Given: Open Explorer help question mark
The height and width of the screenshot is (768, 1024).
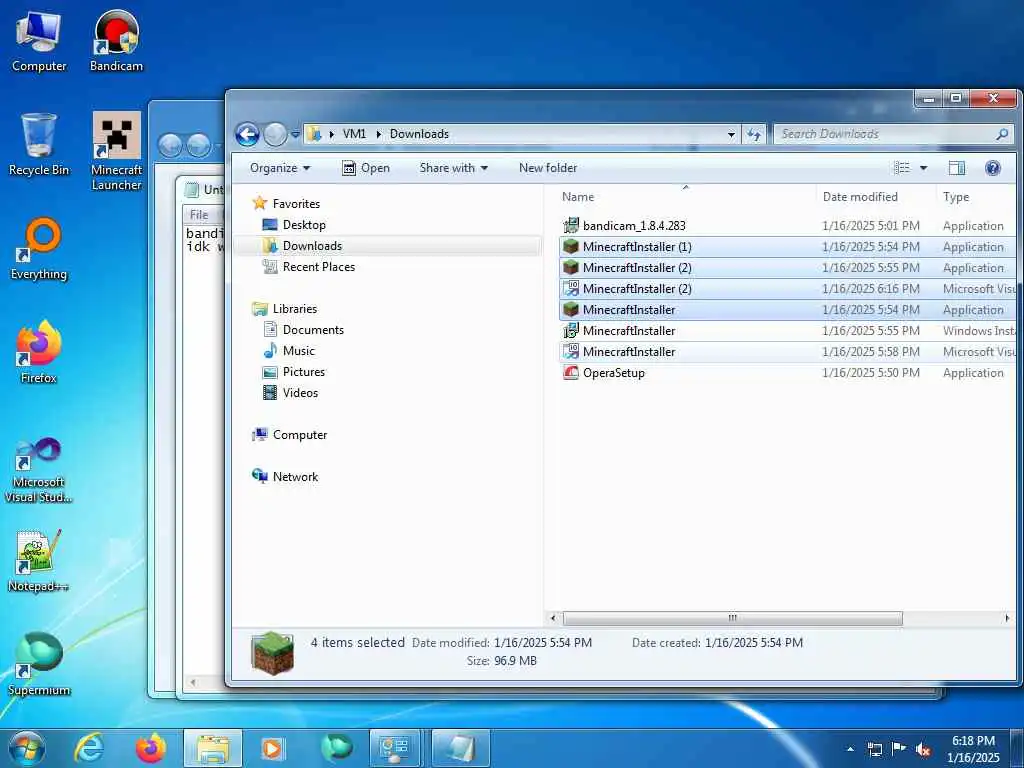Looking at the screenshot, I should [993, 168].
